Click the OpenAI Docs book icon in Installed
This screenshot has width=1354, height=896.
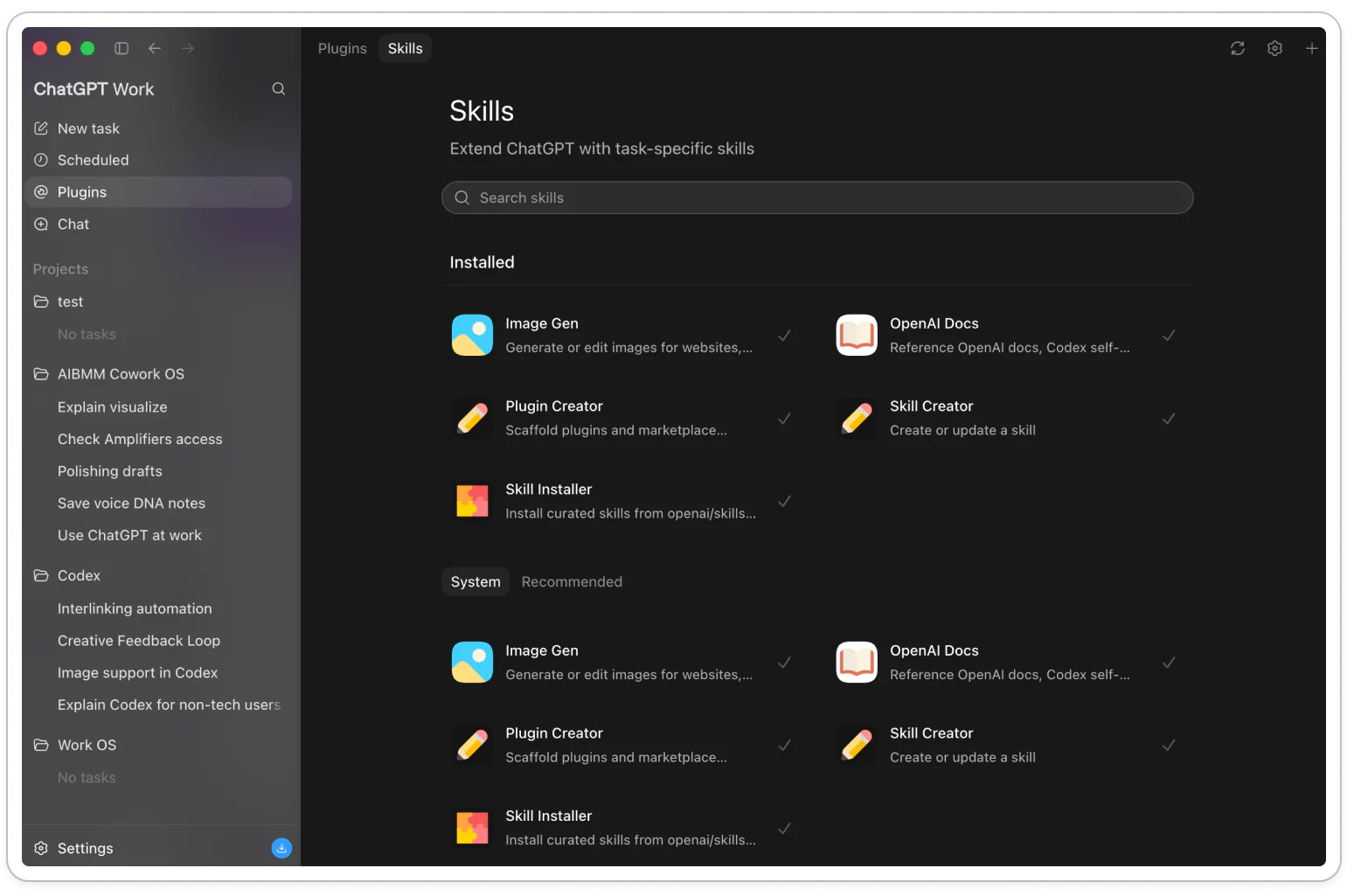(857, 335)
